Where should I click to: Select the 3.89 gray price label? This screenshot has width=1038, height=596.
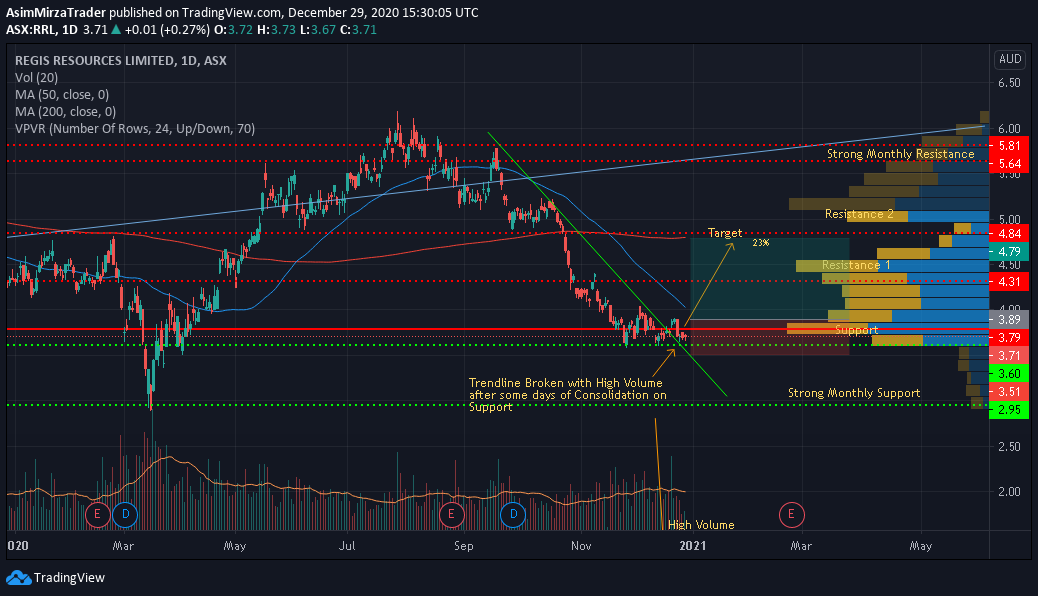coord(1009,320)
